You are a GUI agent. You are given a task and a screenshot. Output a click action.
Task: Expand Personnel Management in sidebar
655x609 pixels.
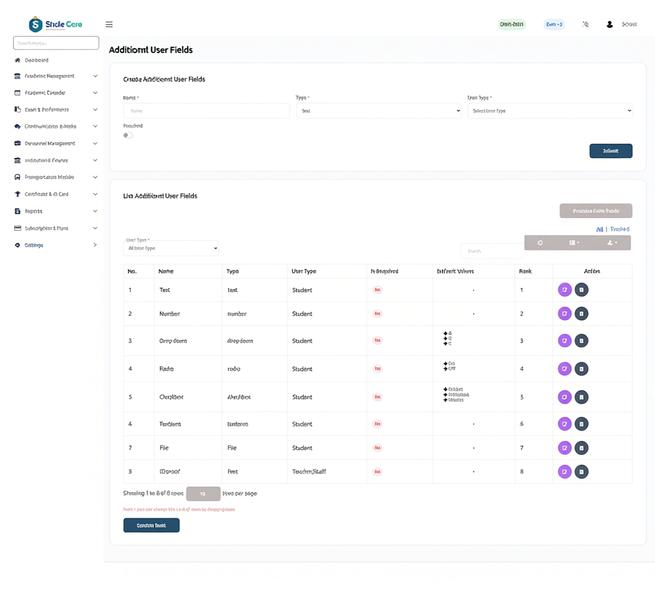(x=56, y=143)
